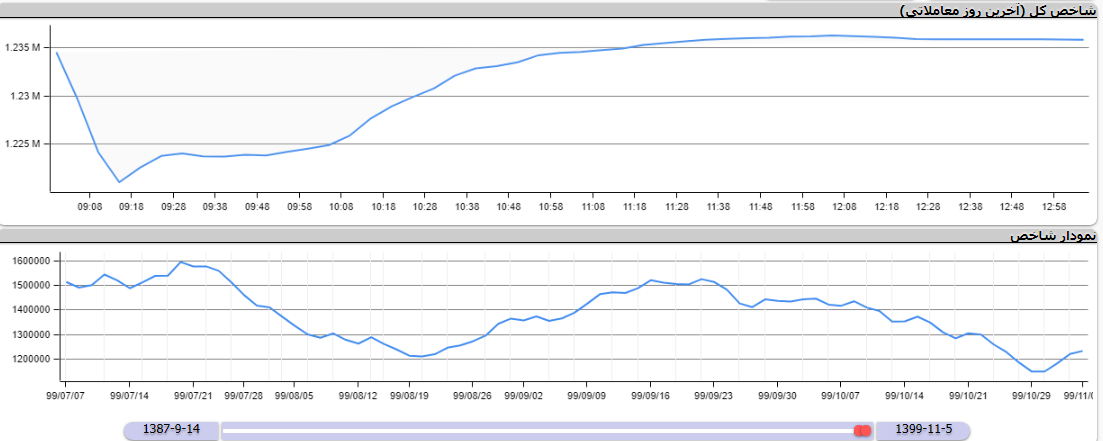
Task: Click the 1399-11-5 end date label
Action: coord(925,429)
